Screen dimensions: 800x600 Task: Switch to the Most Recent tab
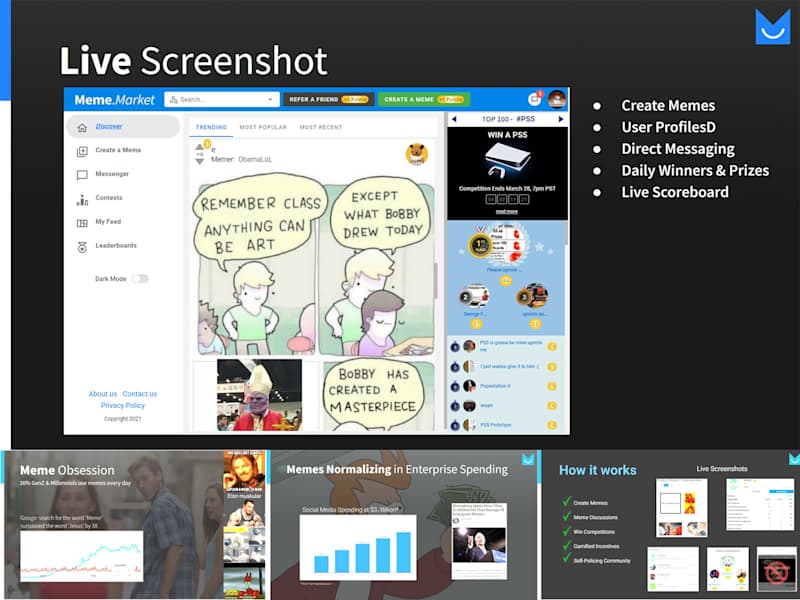coord(320,127)
